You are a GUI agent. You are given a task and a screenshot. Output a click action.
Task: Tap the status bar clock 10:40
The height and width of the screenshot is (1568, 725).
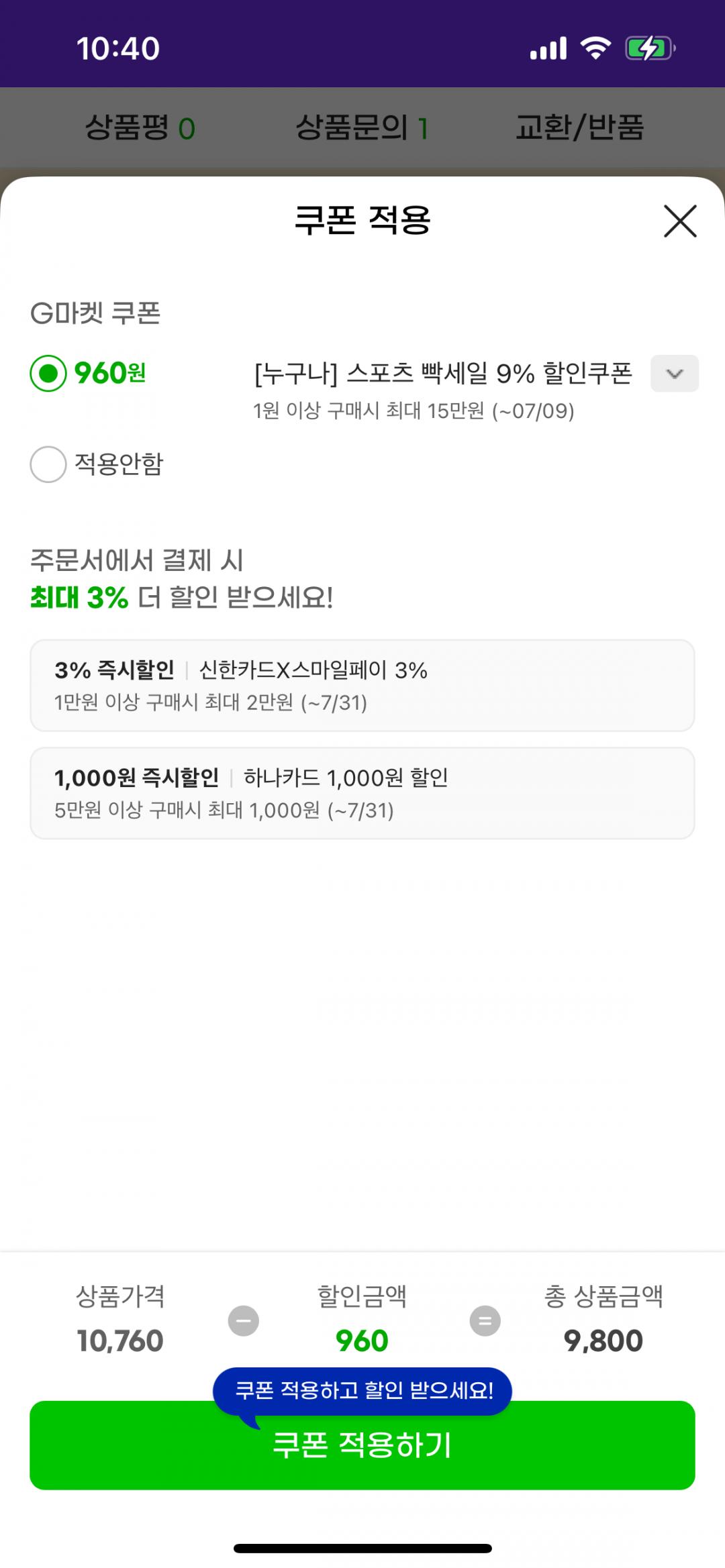118,49
